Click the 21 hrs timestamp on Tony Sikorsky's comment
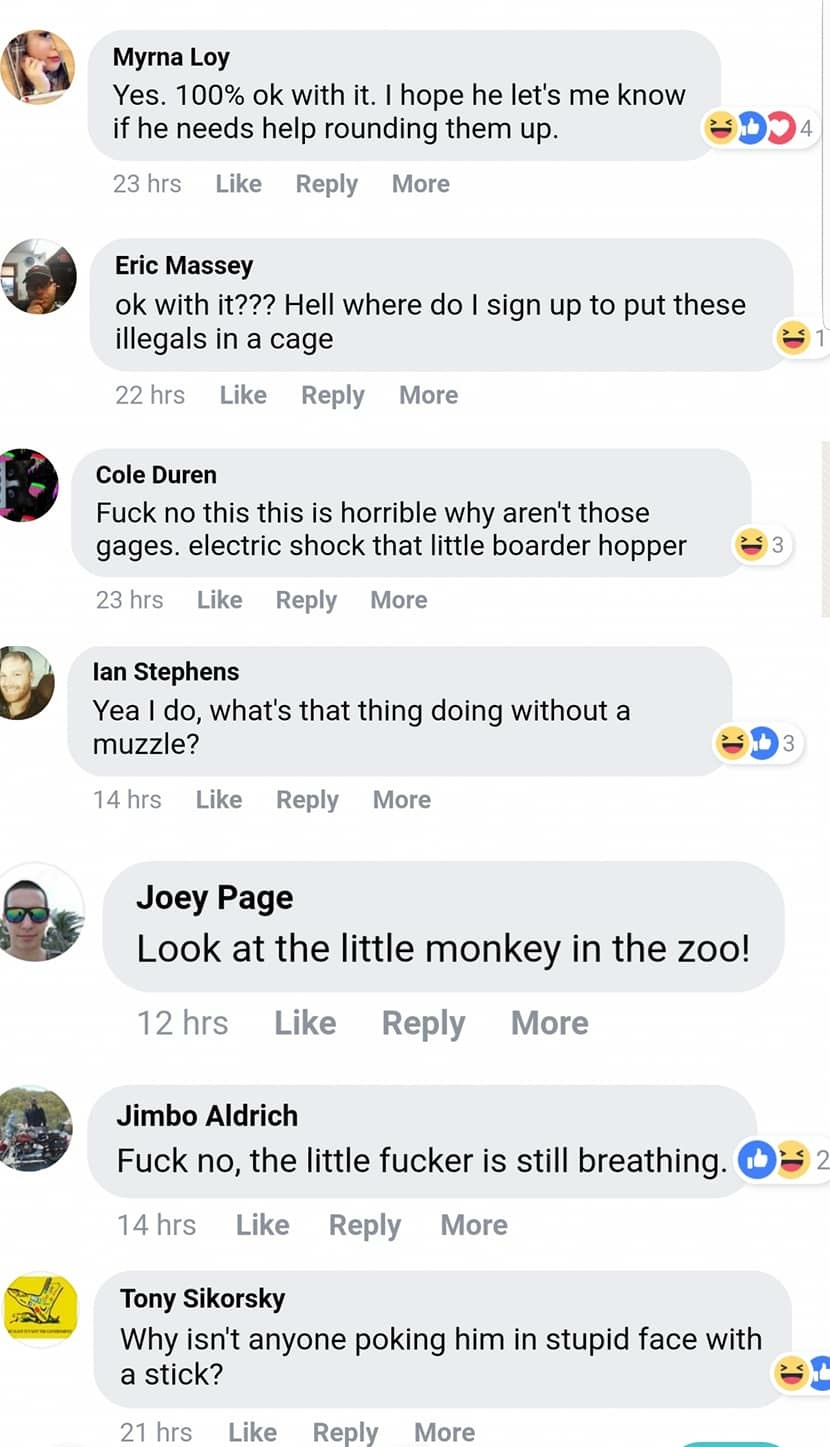The image size is (830, 1447). tap(156, 1432)
